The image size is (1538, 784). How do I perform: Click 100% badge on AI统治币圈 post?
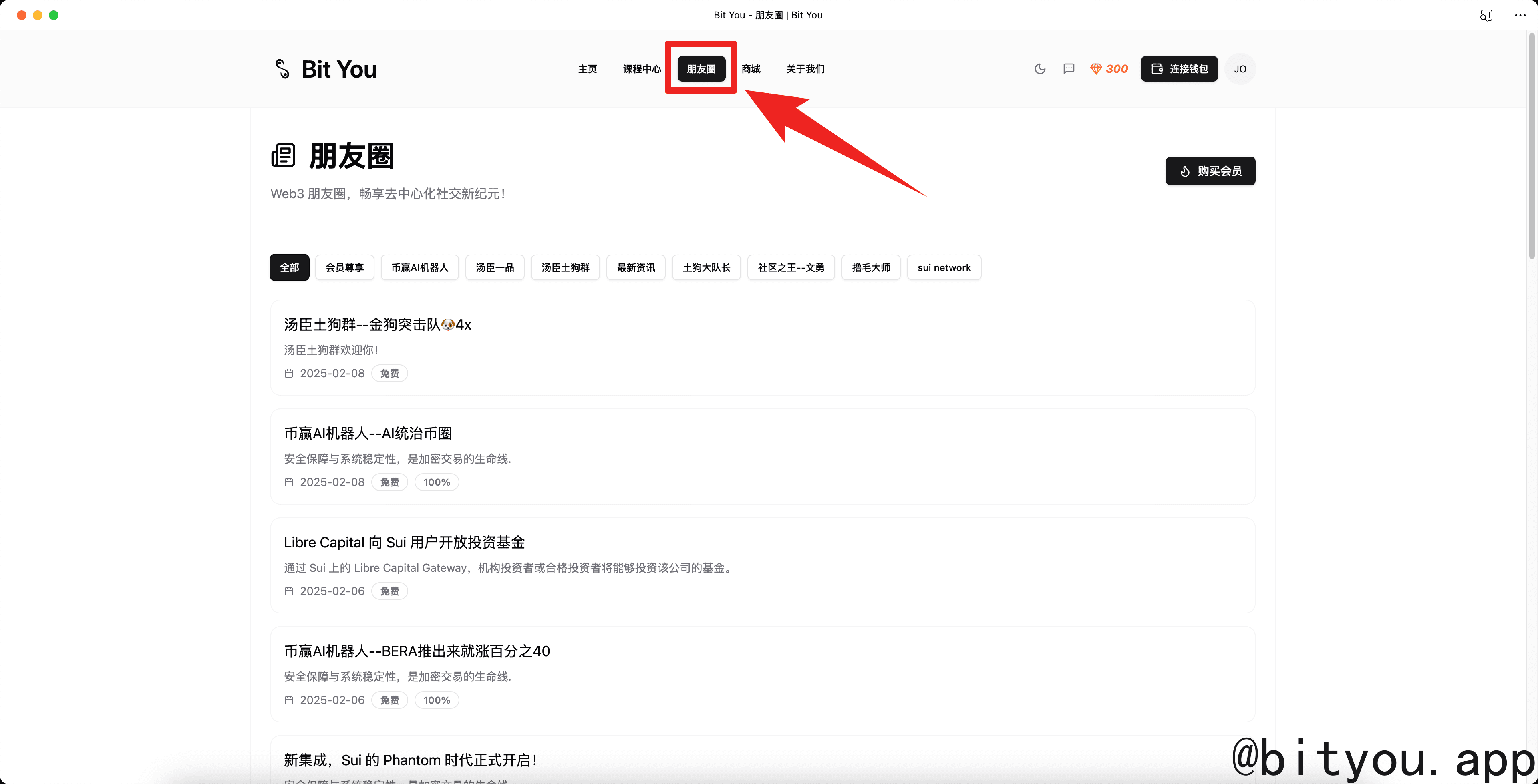[437, 482]
